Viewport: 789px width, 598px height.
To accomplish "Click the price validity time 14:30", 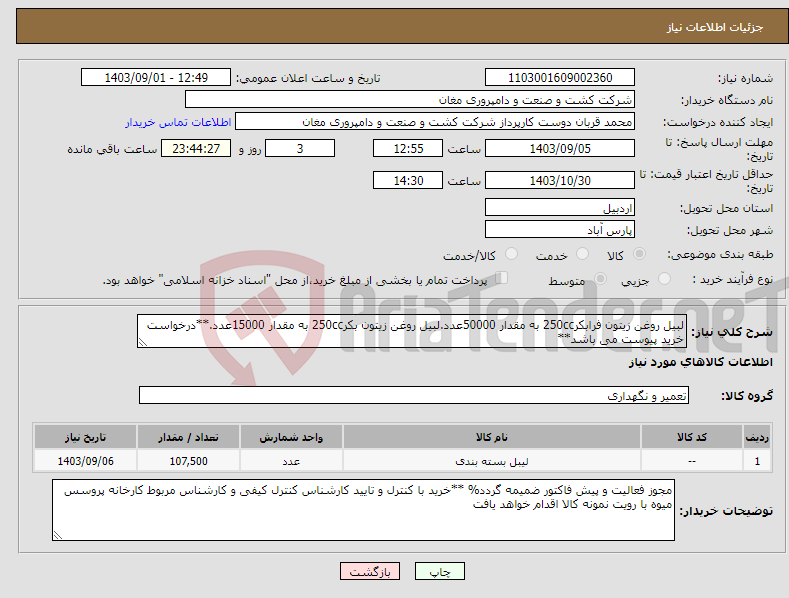I will point(408,180).
